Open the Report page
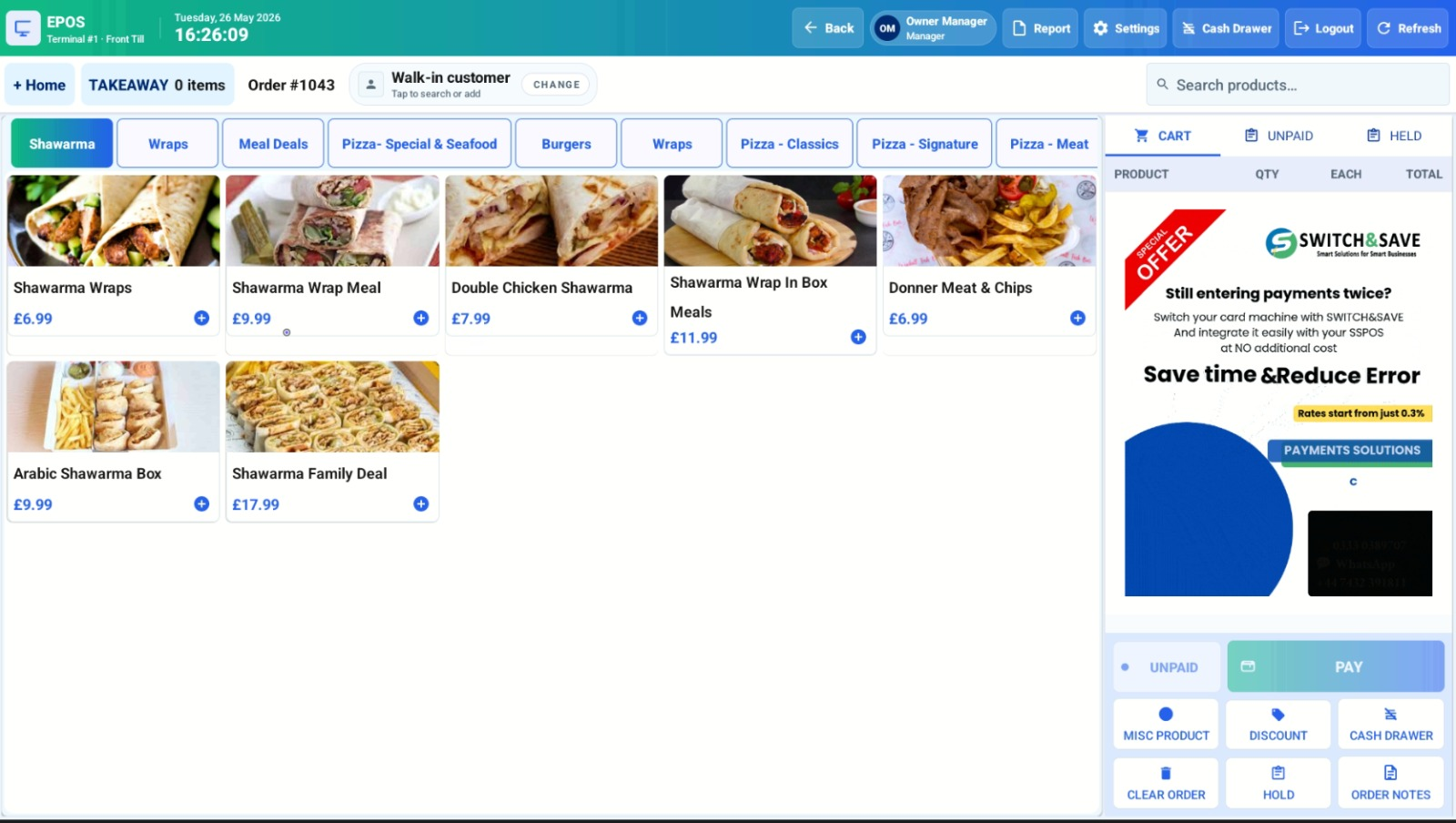The width and height of the screenshot is (1456, 823). tap(1040, 28)
